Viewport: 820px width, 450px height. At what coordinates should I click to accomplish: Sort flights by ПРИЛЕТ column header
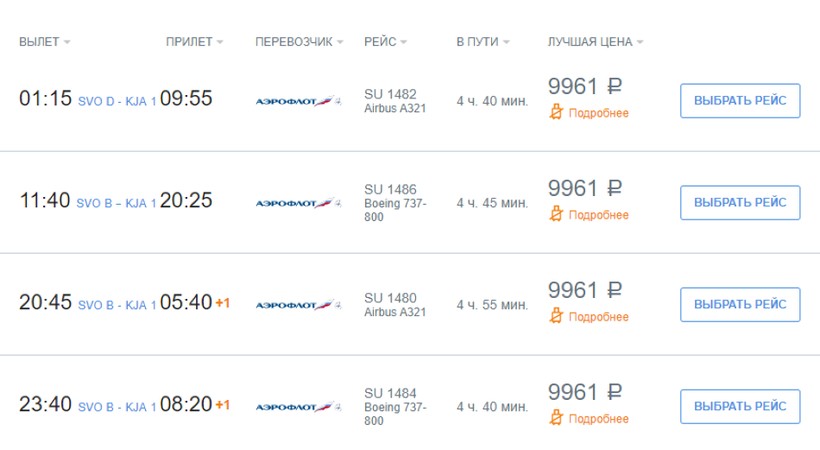point(194,42)
